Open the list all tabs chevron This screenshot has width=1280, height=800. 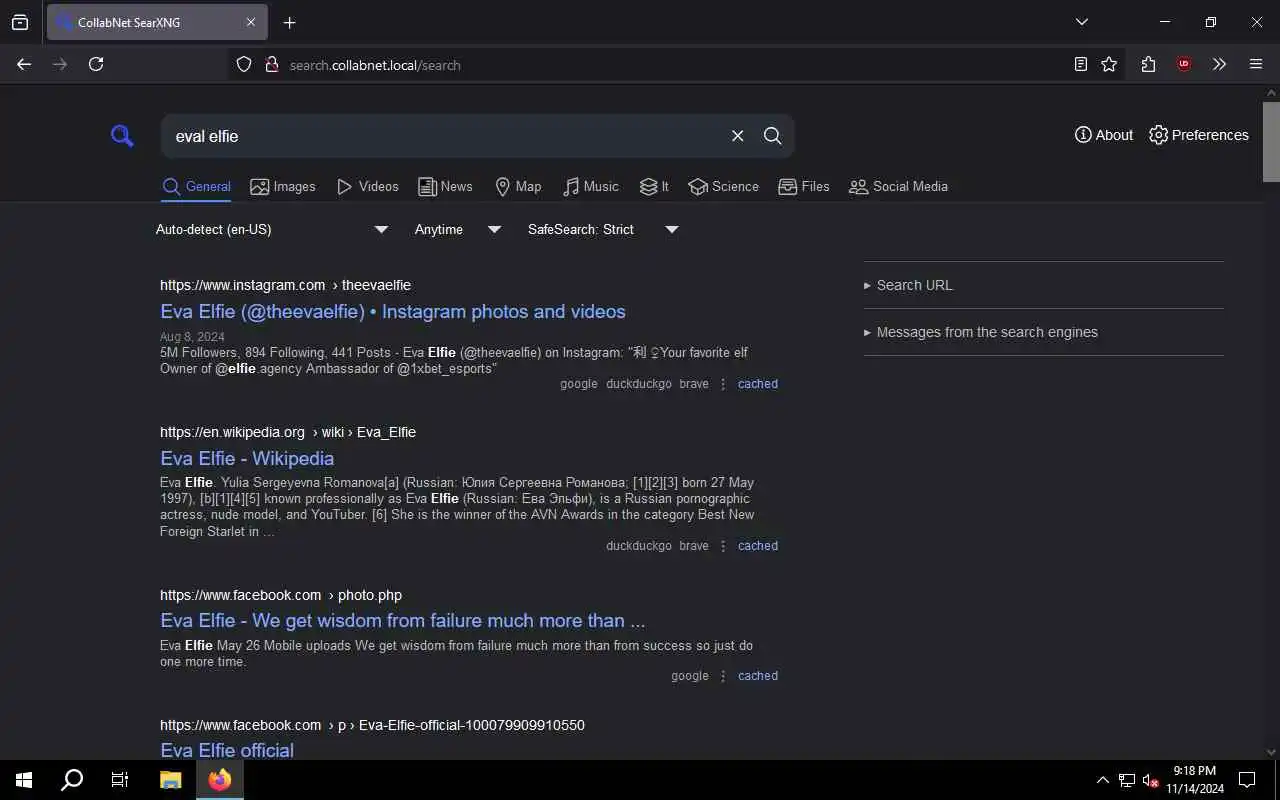[1082, 22]
